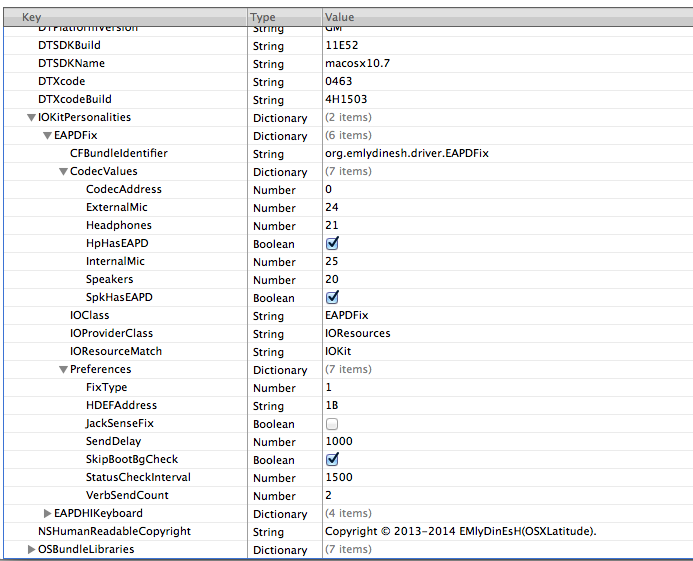Expand the OSBundleLibraries dictionary
The height and width of the screenshot is (561, 693).
pos(31,549)
